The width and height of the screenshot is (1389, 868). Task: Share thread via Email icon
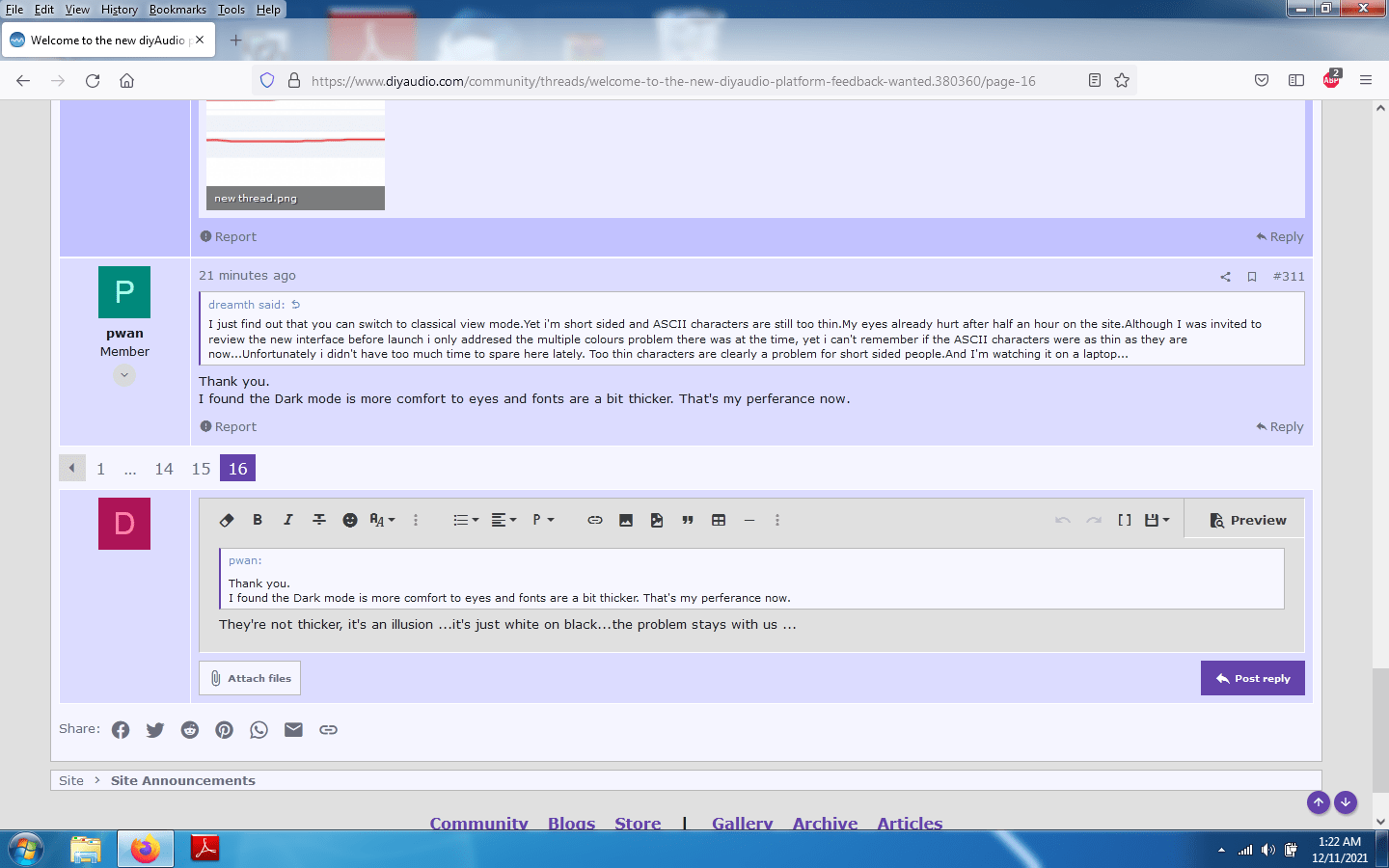pyautogui.click(x=294, y=730)
